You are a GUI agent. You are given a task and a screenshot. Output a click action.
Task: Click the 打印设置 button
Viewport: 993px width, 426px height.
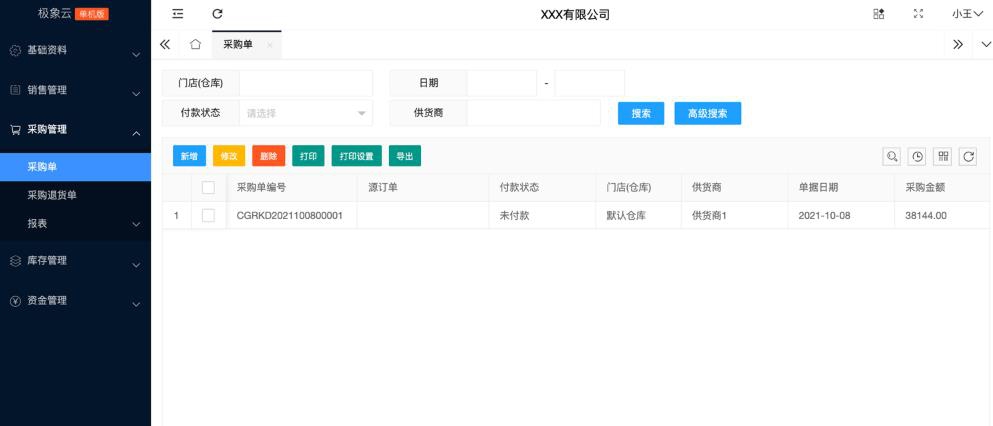pyautogui.click(x=357, y=156)
